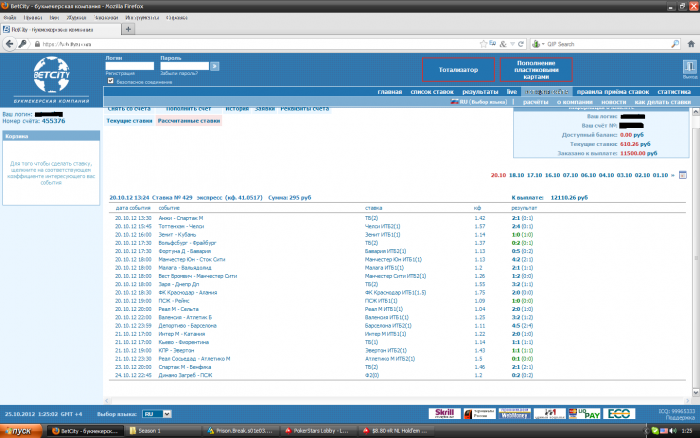Click the volume icon in system tray
This screenshot has width=700, height=438.
673,431
